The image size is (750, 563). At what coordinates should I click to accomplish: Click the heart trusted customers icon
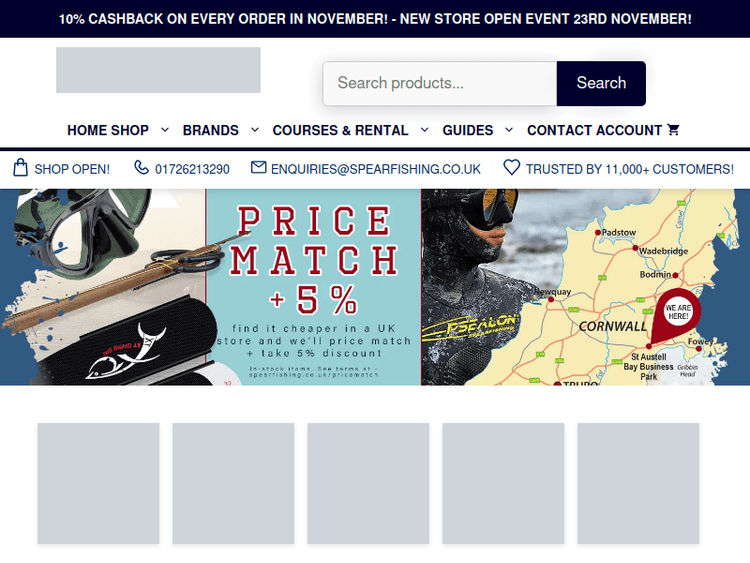tap(511, 167)
